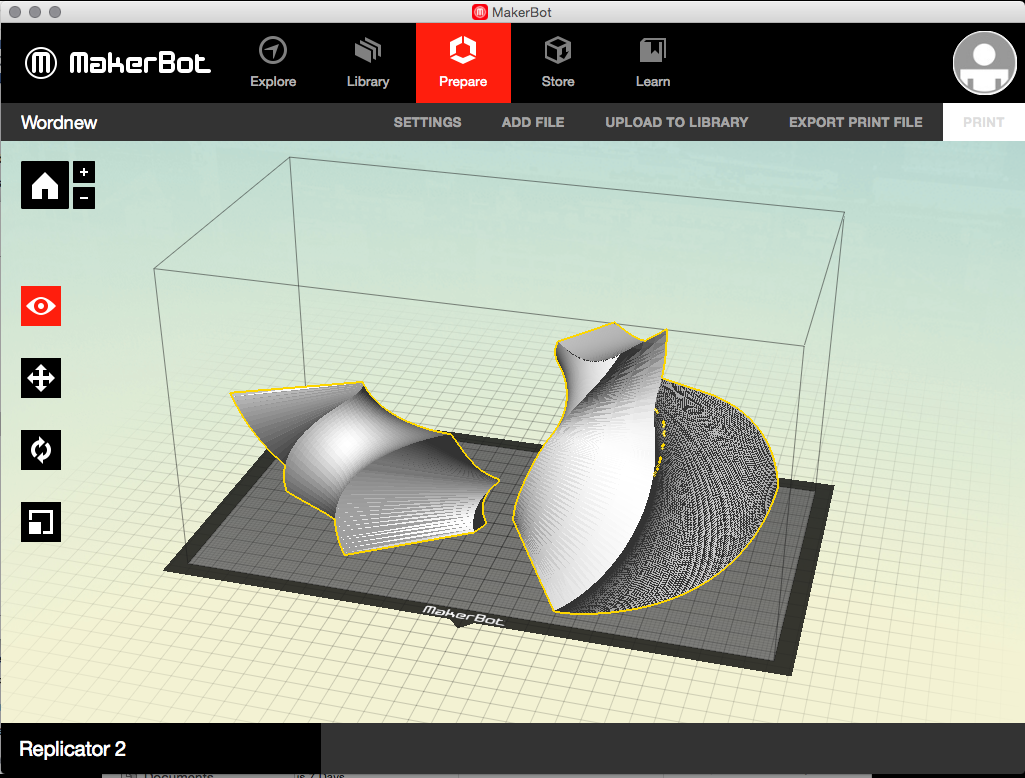The width and height of the screenshot is (1025, 778).
Task: Select the Scale tool icon
Action: click(41, 522)
